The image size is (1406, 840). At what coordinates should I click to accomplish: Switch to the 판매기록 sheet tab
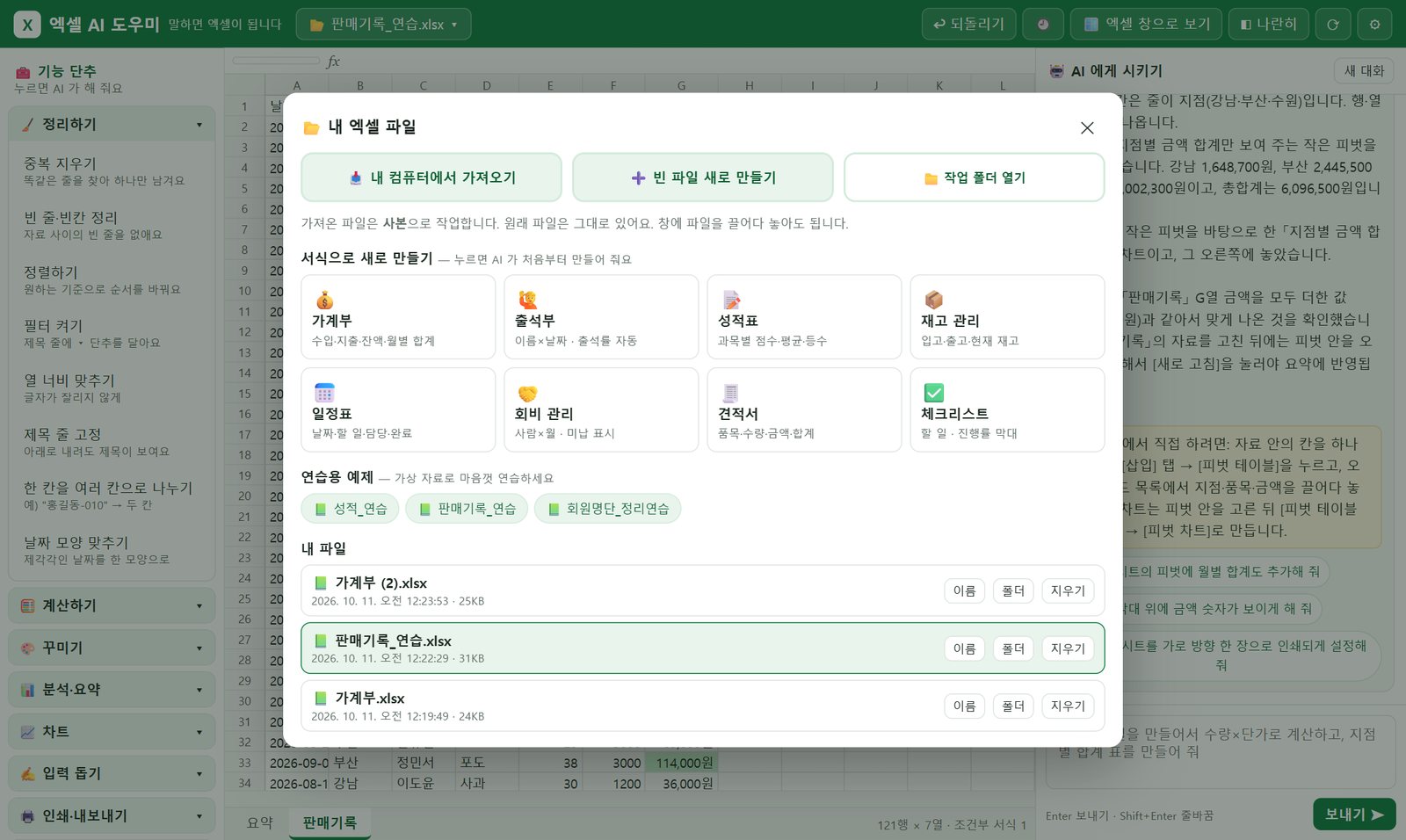click(330, 823)
